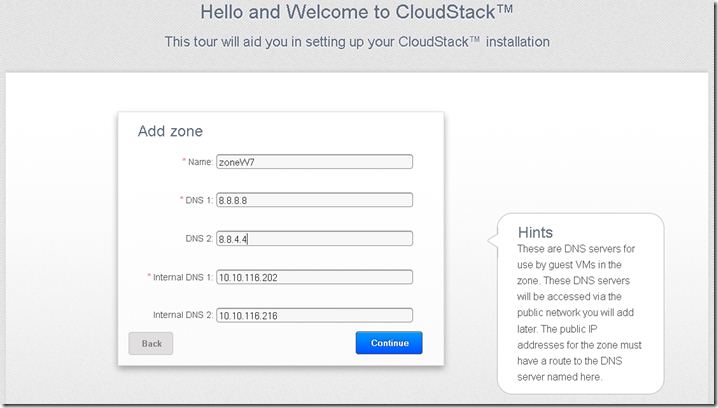The width and height of the screenshot is (718, 408).
Task: Click the Internal DNS 1 field with 10.10.116.202
Action: point(313,277)
